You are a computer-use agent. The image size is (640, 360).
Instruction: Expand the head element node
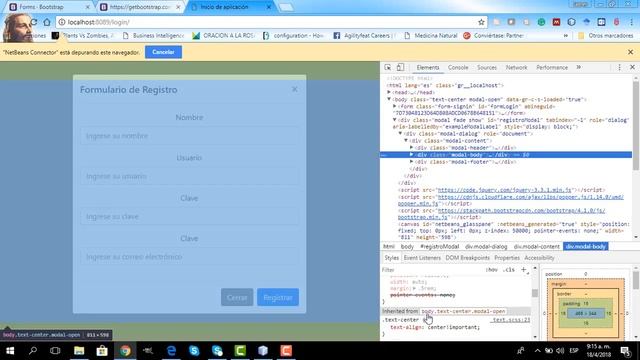point(389,92)
